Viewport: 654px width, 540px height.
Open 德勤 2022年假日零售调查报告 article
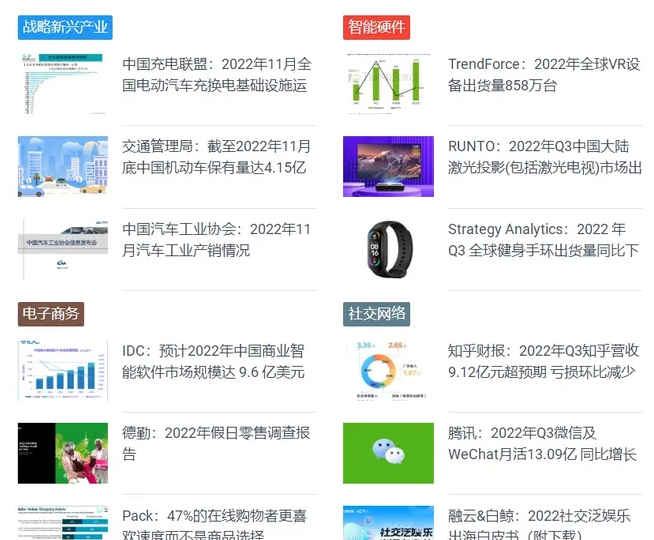click(216, 444)
